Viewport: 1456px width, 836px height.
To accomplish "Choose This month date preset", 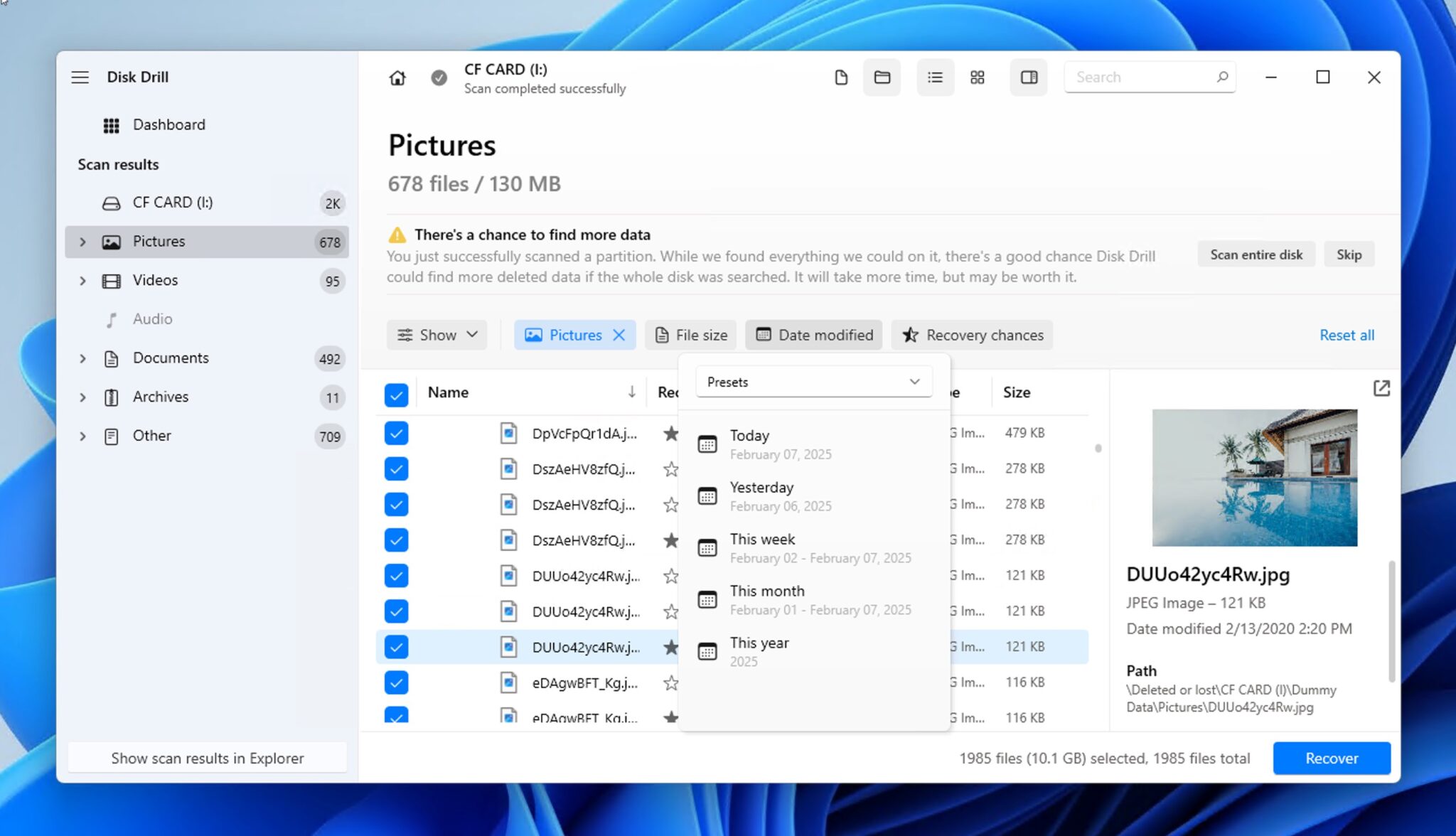I will tap(814, 600).
